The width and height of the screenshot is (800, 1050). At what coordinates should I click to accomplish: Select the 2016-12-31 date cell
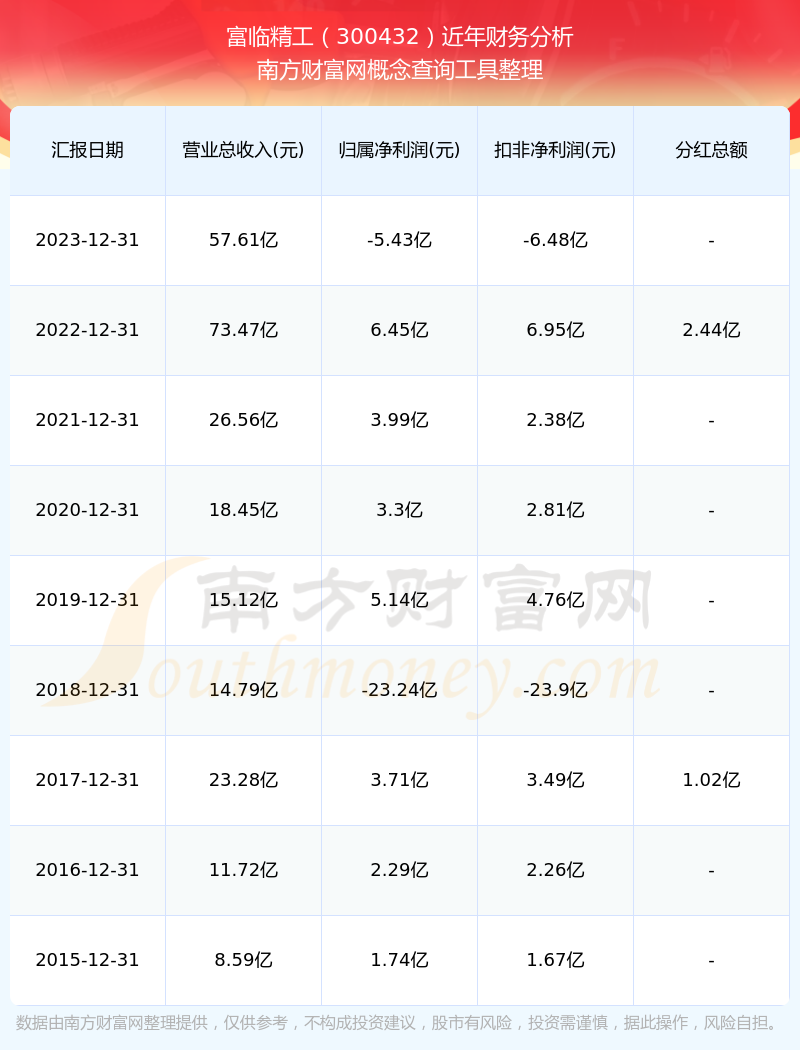[88, 871]
